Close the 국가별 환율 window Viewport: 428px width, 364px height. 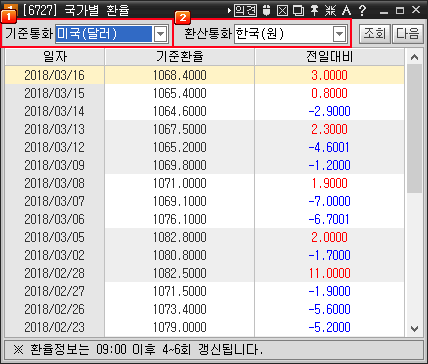[416, 10]
